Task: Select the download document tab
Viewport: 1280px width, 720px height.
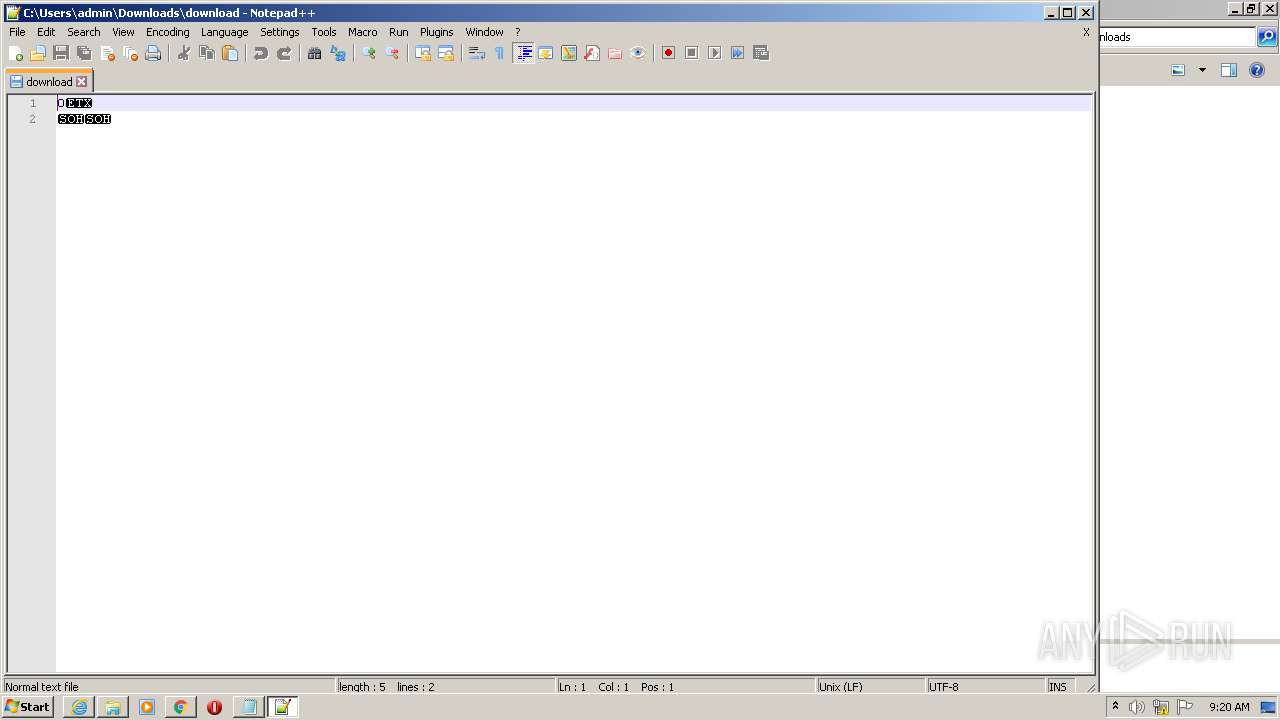Action: pos(49,82)
